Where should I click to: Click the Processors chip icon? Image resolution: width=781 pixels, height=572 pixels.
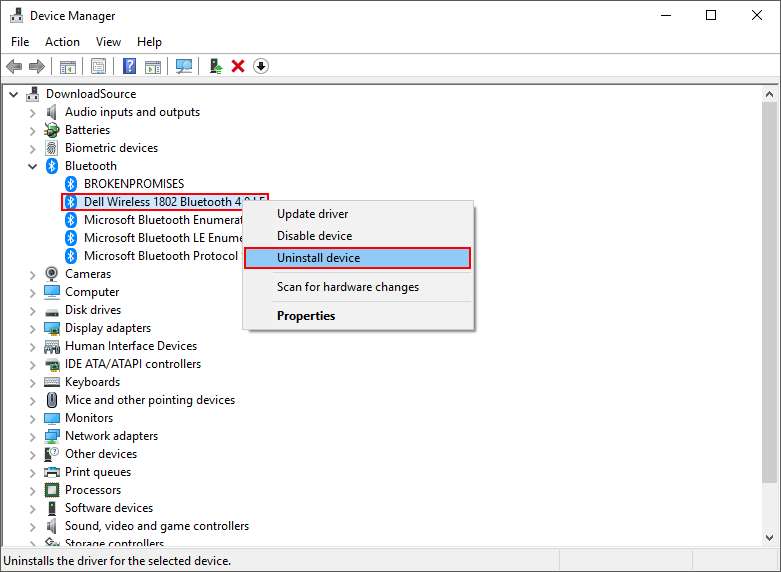[52, 490]
